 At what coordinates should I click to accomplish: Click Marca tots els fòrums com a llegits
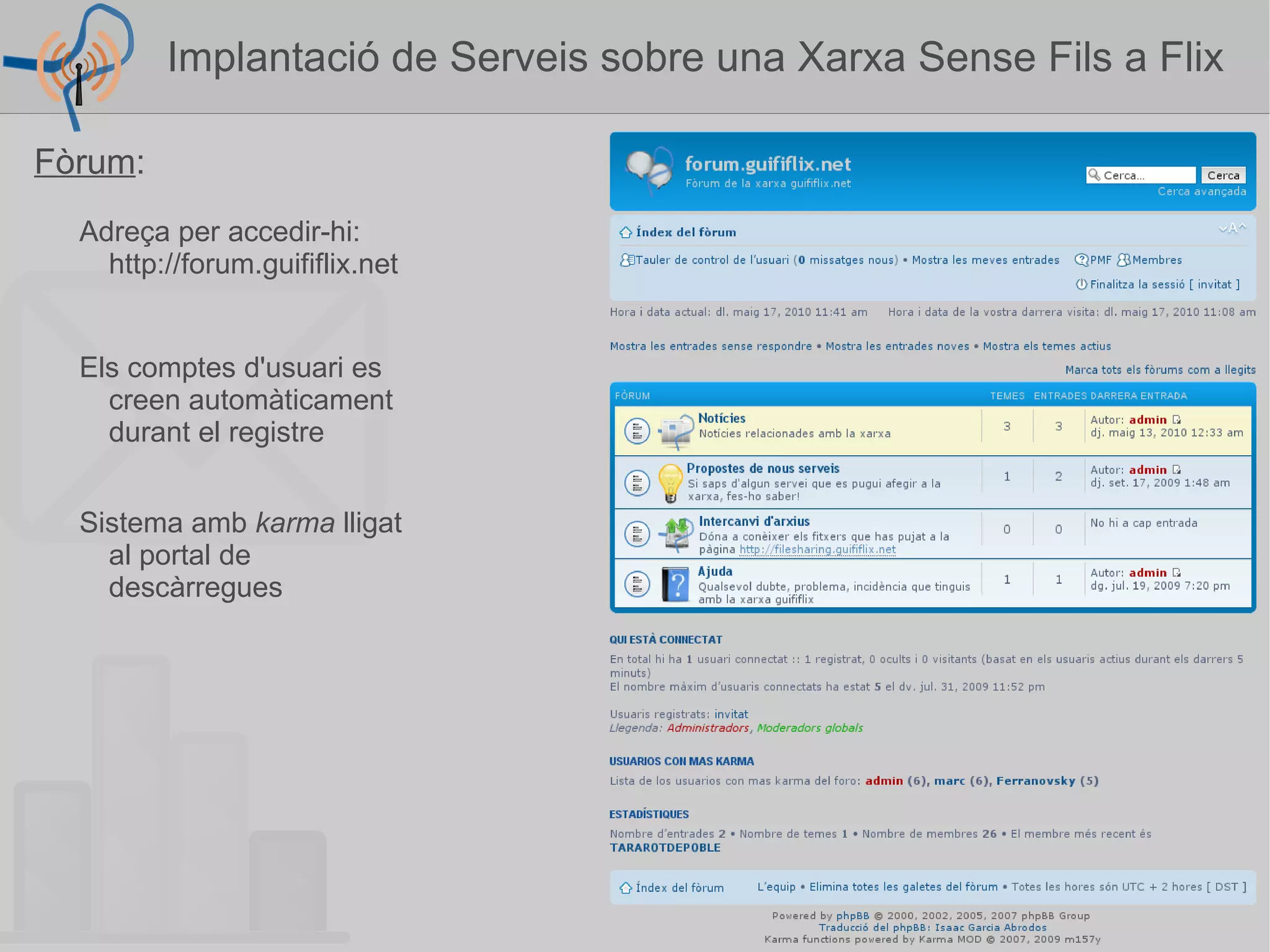1160,370
